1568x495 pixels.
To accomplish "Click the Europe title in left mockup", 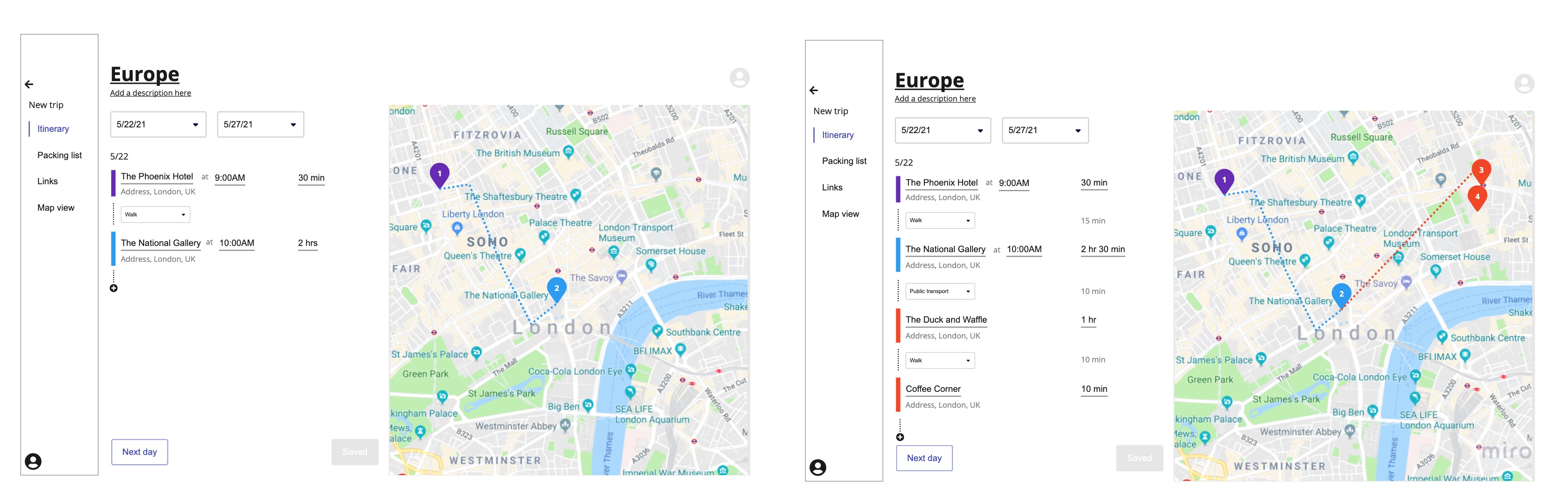I will point(145,74).
